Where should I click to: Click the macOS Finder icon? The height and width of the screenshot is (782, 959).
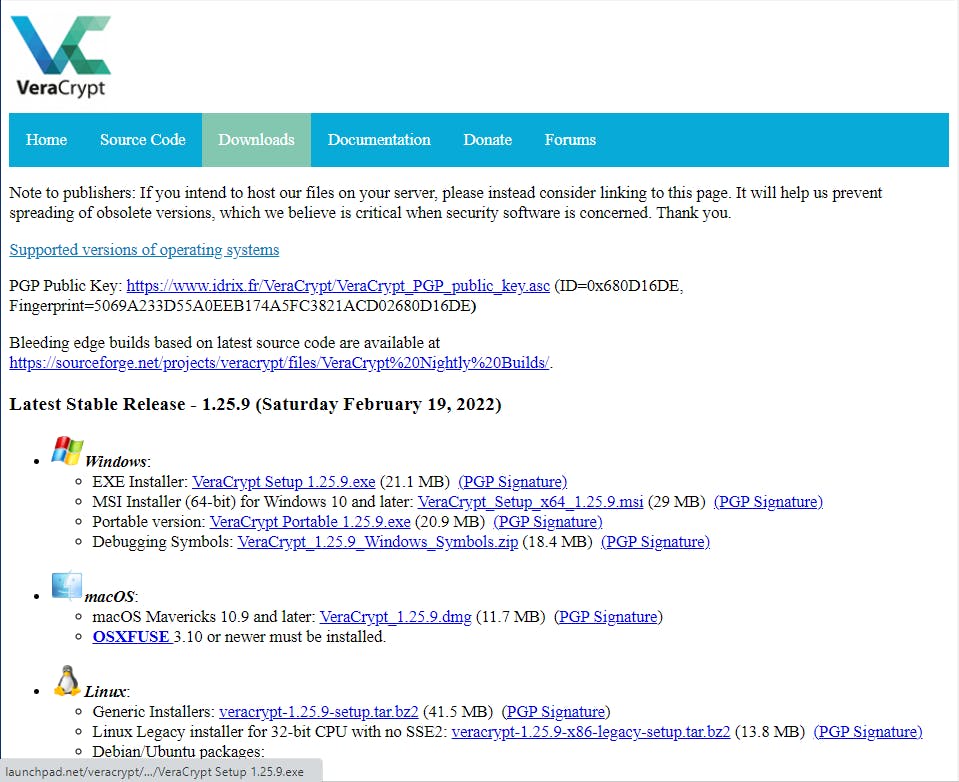(67, 586)
